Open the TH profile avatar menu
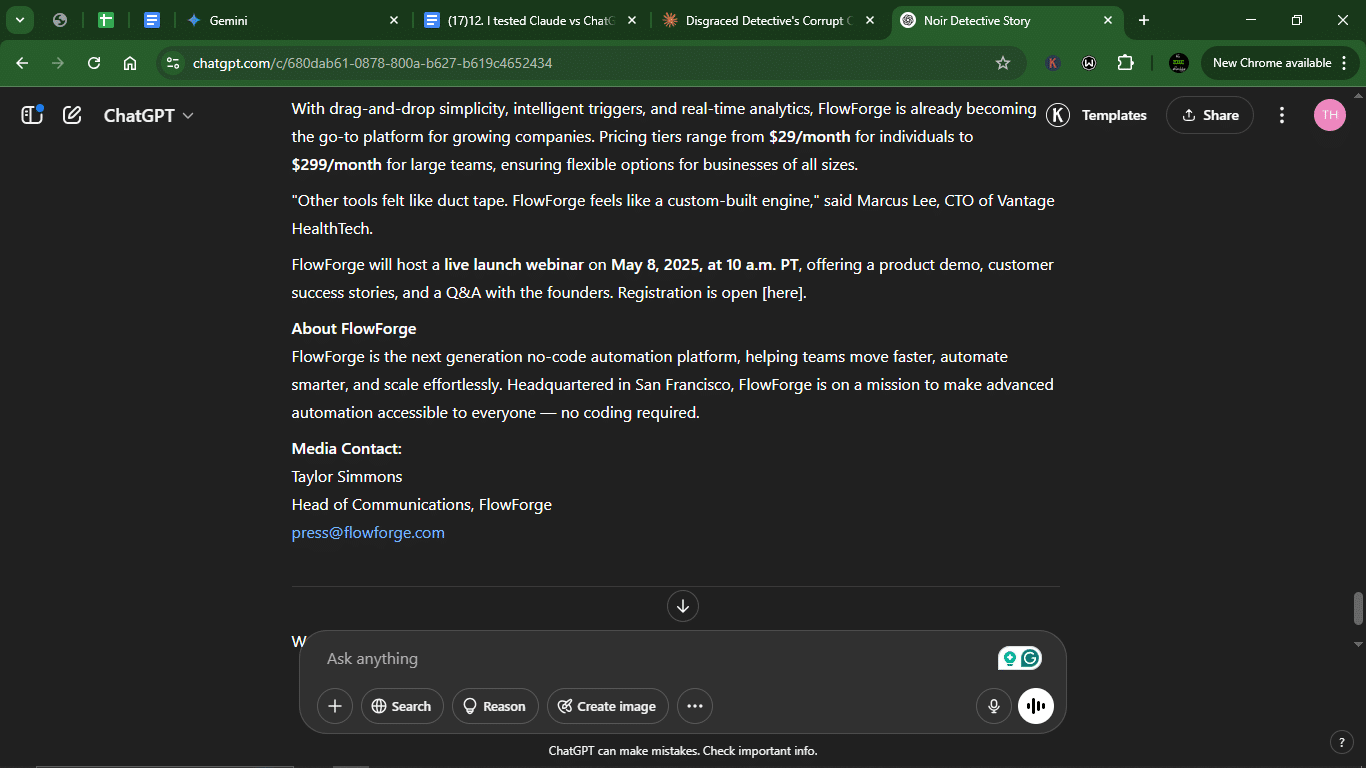The width and height of the screenshot is (1366, 768). tap(1329, 115)
